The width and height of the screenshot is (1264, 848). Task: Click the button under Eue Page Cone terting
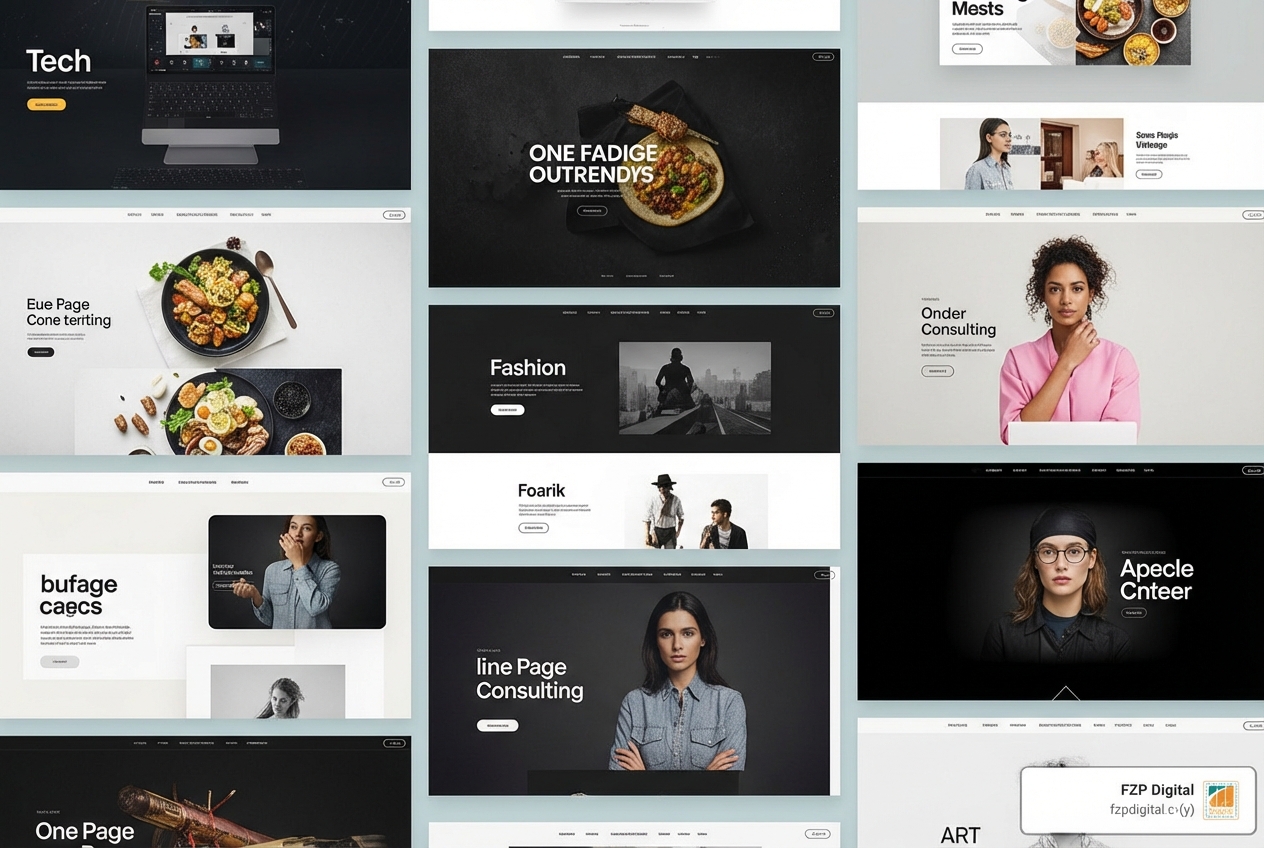click(x=40, y=351)
